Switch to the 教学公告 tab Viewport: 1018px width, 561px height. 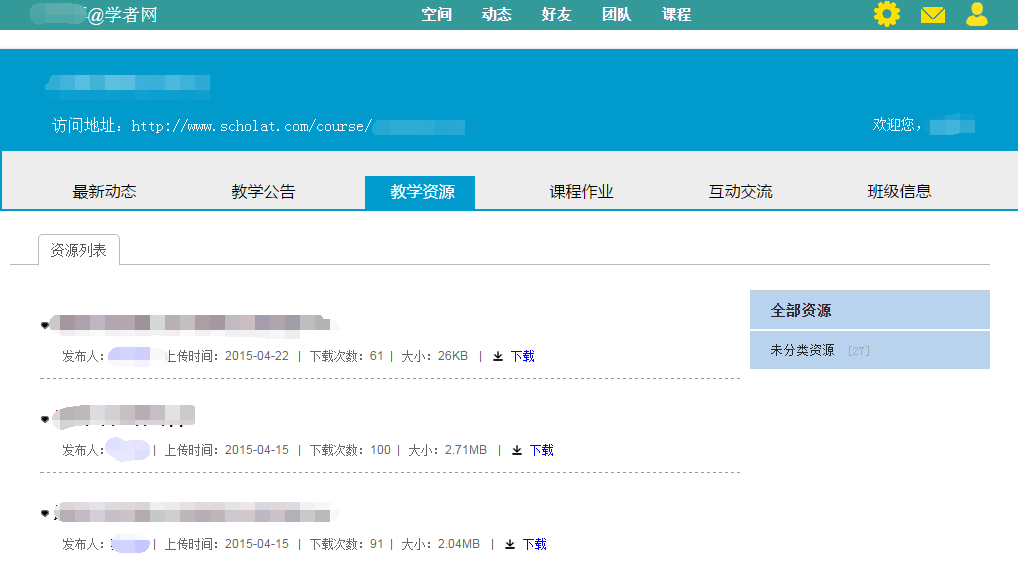263,192
